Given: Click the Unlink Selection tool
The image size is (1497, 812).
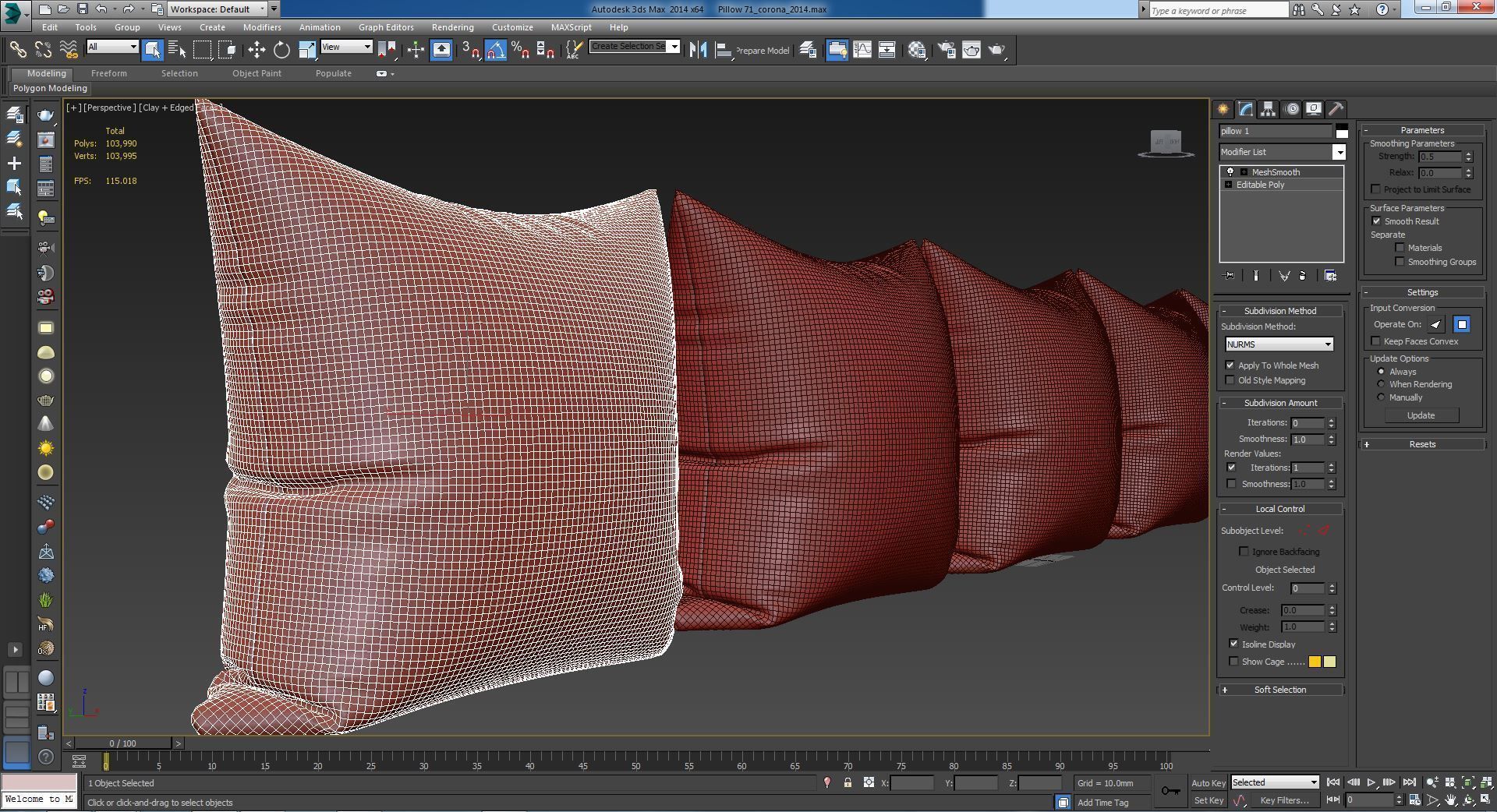Looking at the screenshot, I should click(x=43, y=50).
